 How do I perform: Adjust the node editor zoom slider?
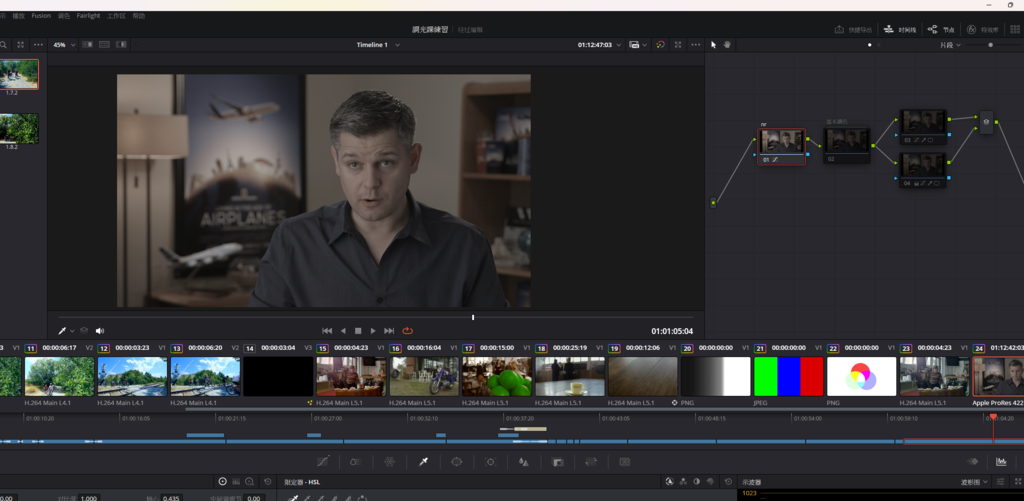[x=990, y=45]
